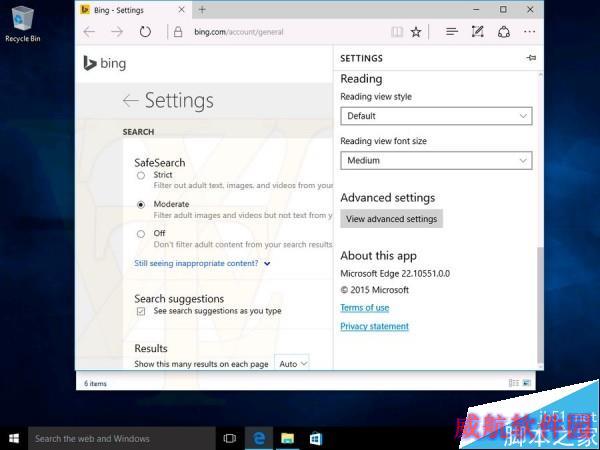
Task: Expand Still seeing inappropriate content chevron
Action: pyautogui.click(x=267, y=264)
